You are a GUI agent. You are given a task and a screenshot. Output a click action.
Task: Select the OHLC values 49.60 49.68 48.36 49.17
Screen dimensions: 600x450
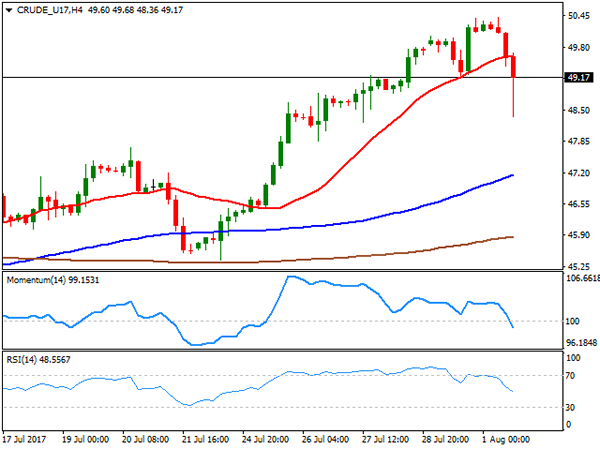coord(135,10)
